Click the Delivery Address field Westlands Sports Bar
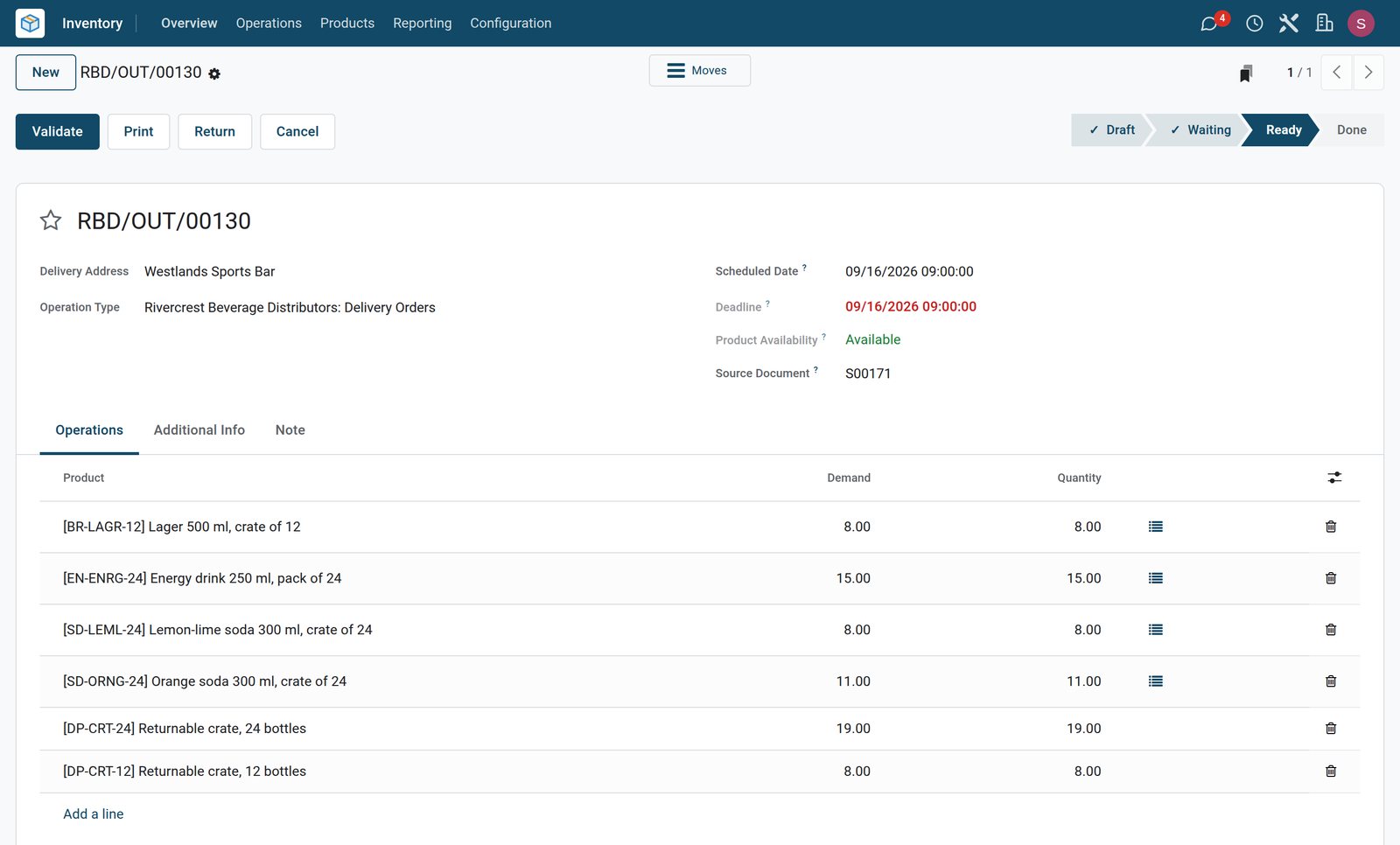The width and height of the screenshot is (1400, 845). click(x=210, y=272)
